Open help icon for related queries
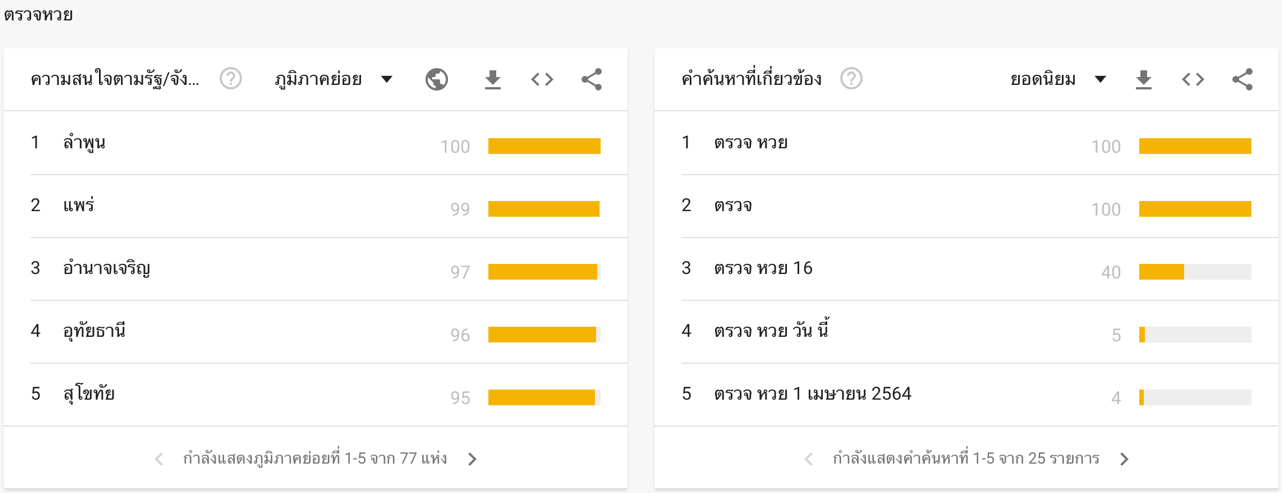Image resolution: width=1282 pixels, height=493 pixels. pos(851,79)
